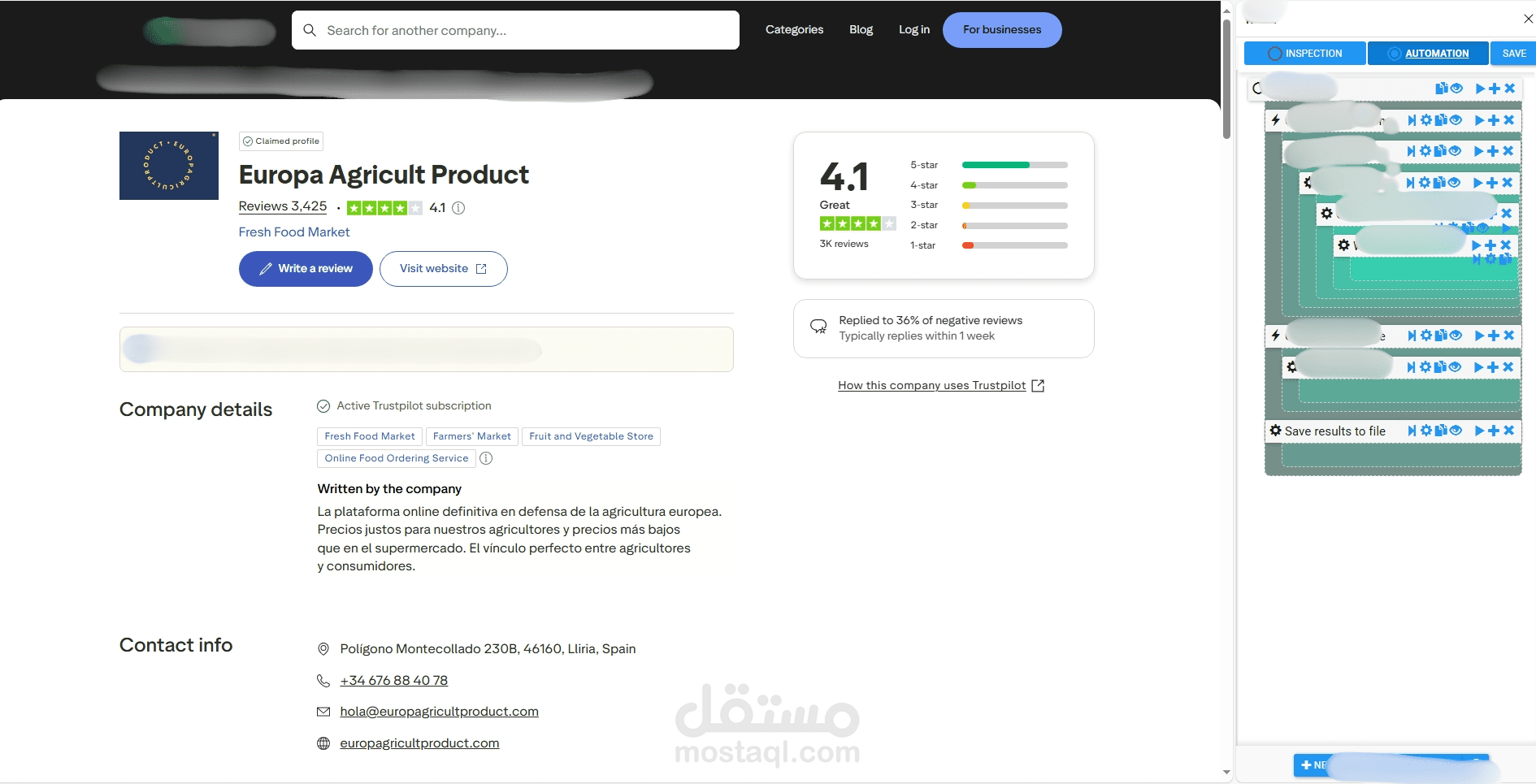Filter reviews by the 4-star rating bar
The image size is (1536, 784).
click(x=1014, y=185)
